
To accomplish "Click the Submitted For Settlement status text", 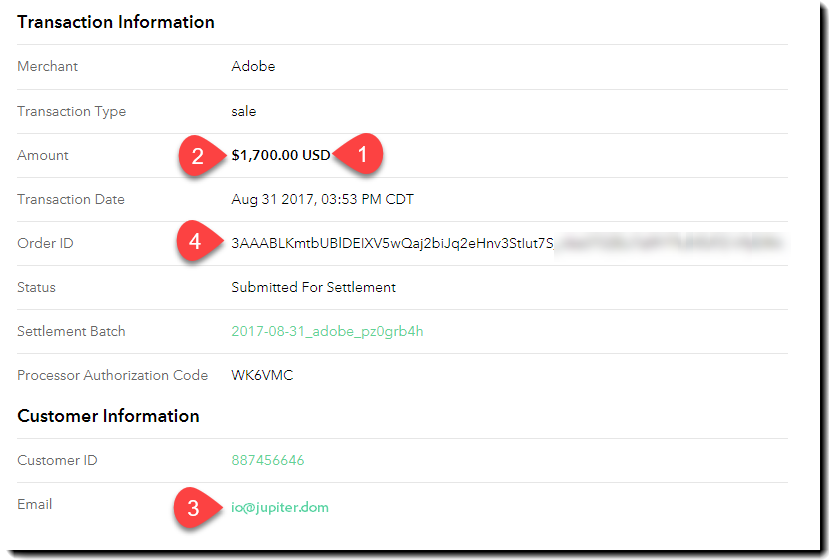I will [313, 287].
